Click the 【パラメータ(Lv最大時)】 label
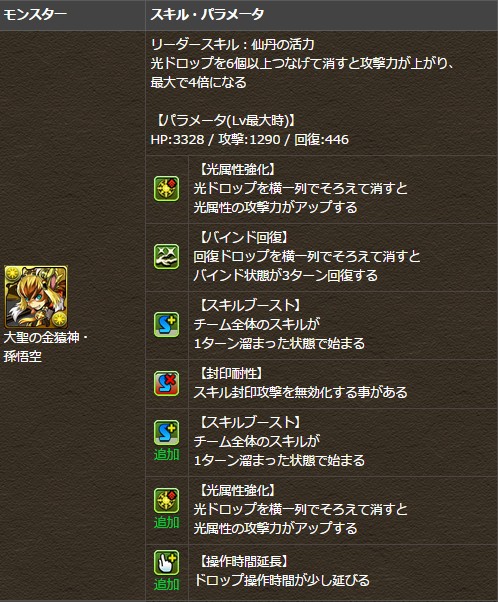The image size is (498, 602). [225, 121]
